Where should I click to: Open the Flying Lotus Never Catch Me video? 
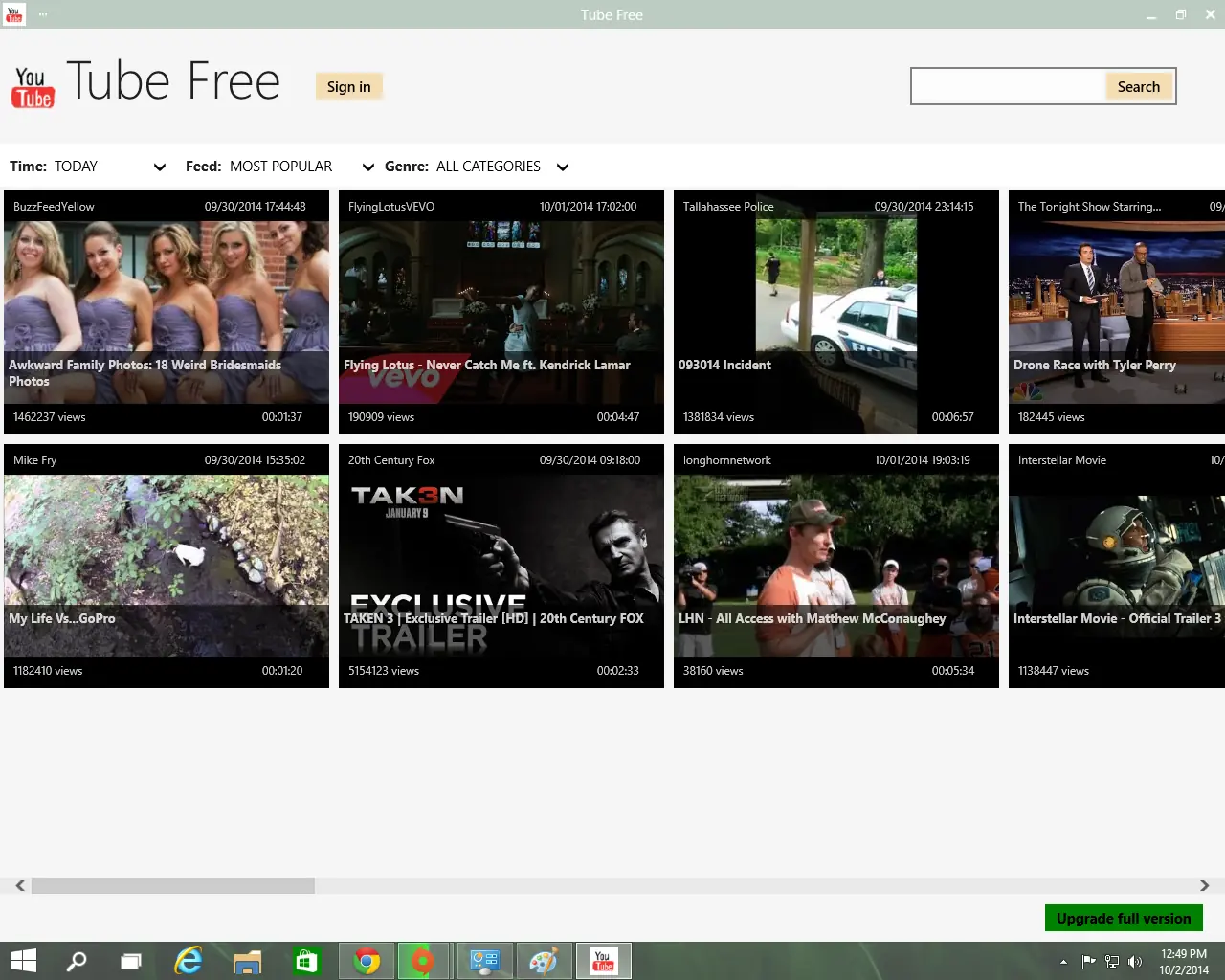(501, 312)
